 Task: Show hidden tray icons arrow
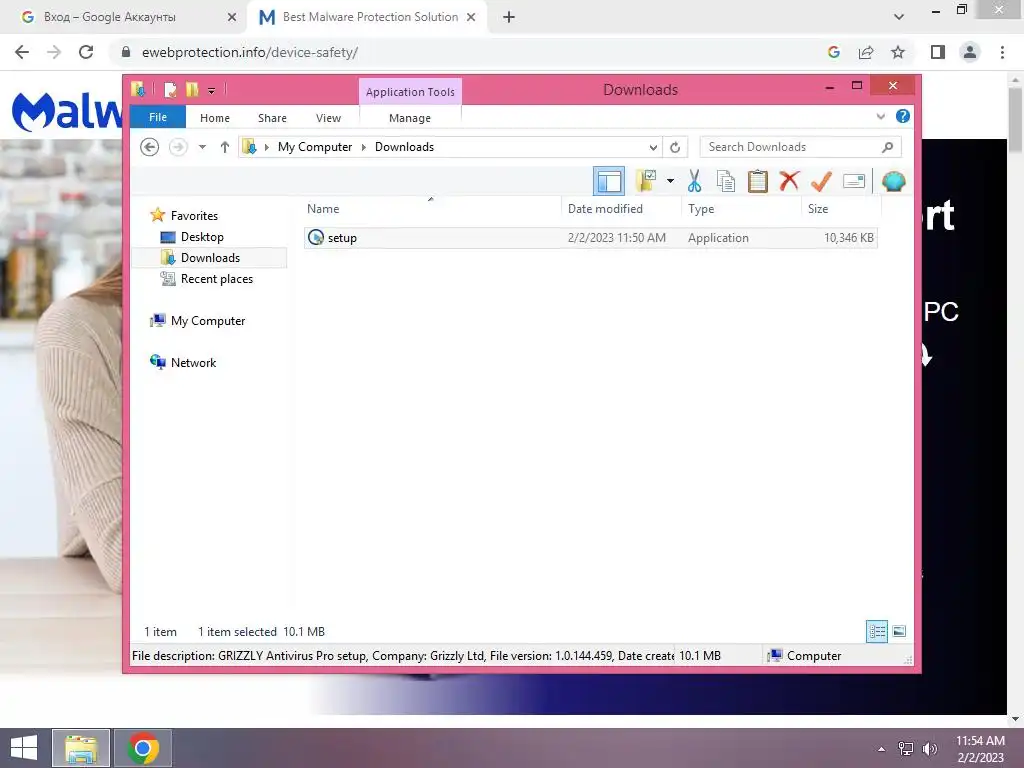coord(881,749)
